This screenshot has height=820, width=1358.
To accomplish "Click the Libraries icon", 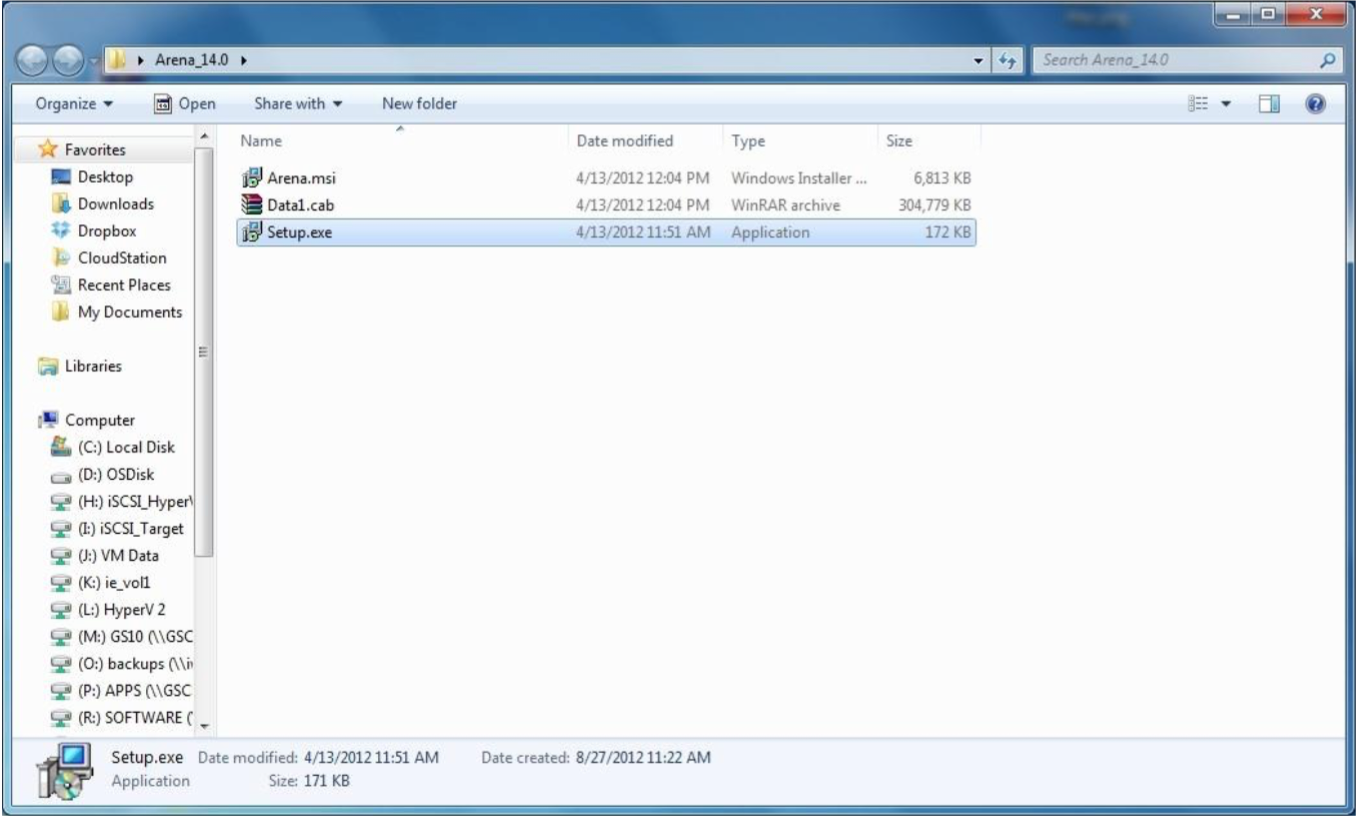I will click(x=46, y=366).
